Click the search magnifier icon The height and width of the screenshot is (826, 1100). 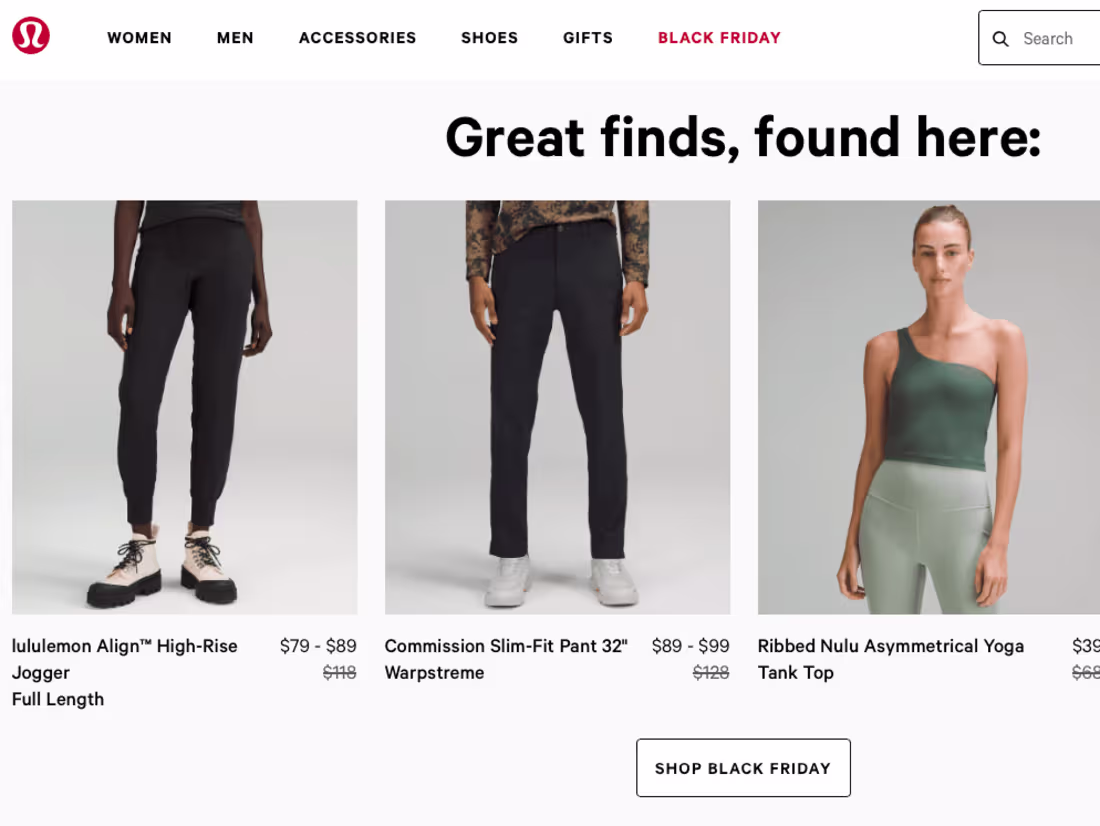pos(1000,39)
